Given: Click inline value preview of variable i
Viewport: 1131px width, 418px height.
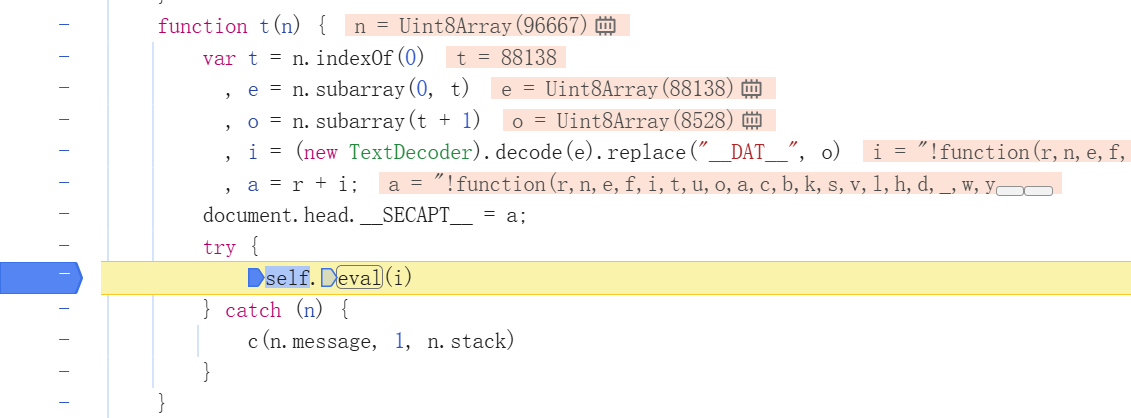Looking at the screenshot, I should point(997,152).
